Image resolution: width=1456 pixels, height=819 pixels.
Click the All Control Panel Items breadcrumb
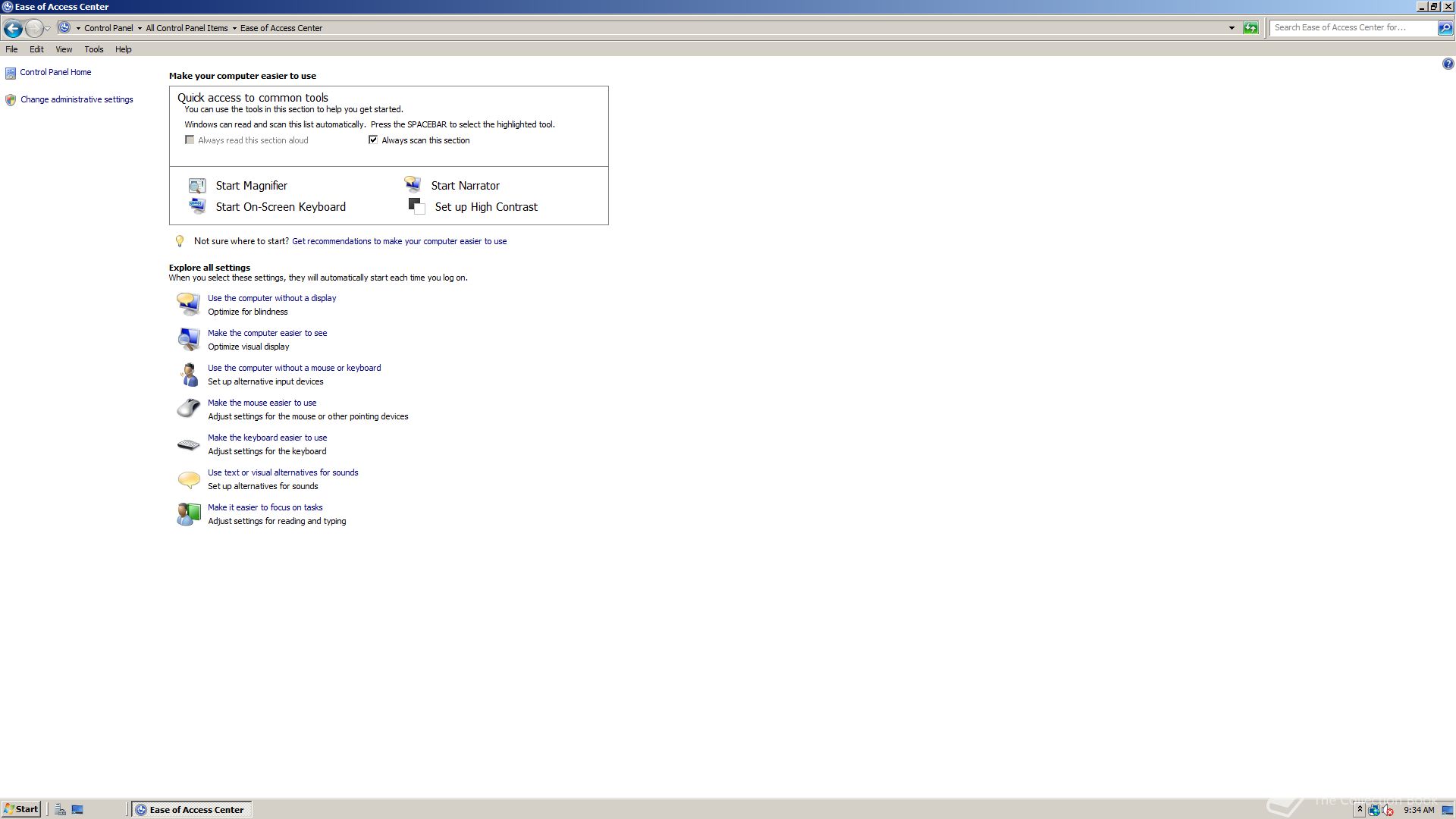187,28
